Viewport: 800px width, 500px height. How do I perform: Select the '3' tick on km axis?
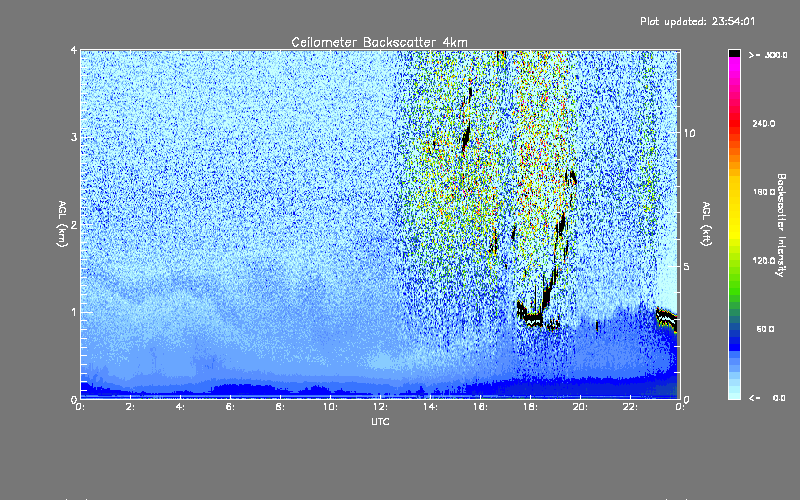click(74, 137)
